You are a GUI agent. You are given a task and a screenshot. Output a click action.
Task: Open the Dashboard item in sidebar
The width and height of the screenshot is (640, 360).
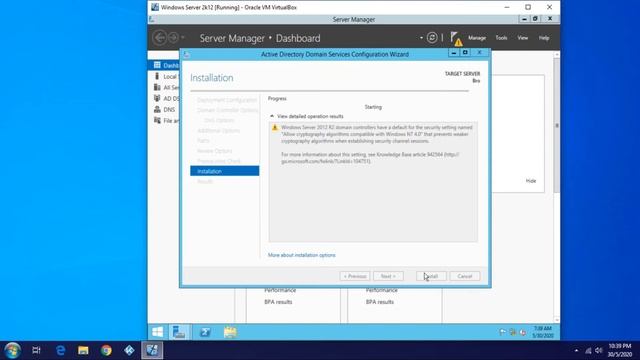coord(164,65)
